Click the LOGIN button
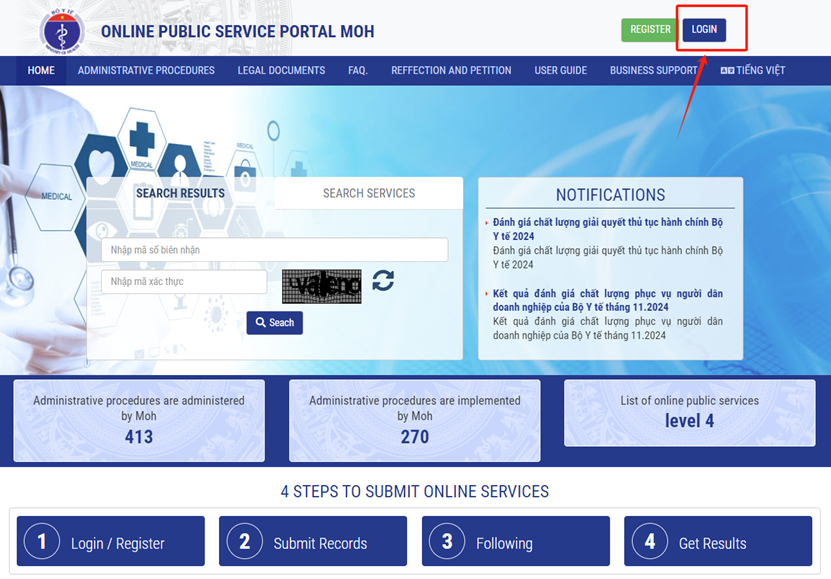Image resolution: width=831 pixels, height=579 pixels. tap(704, 30)
